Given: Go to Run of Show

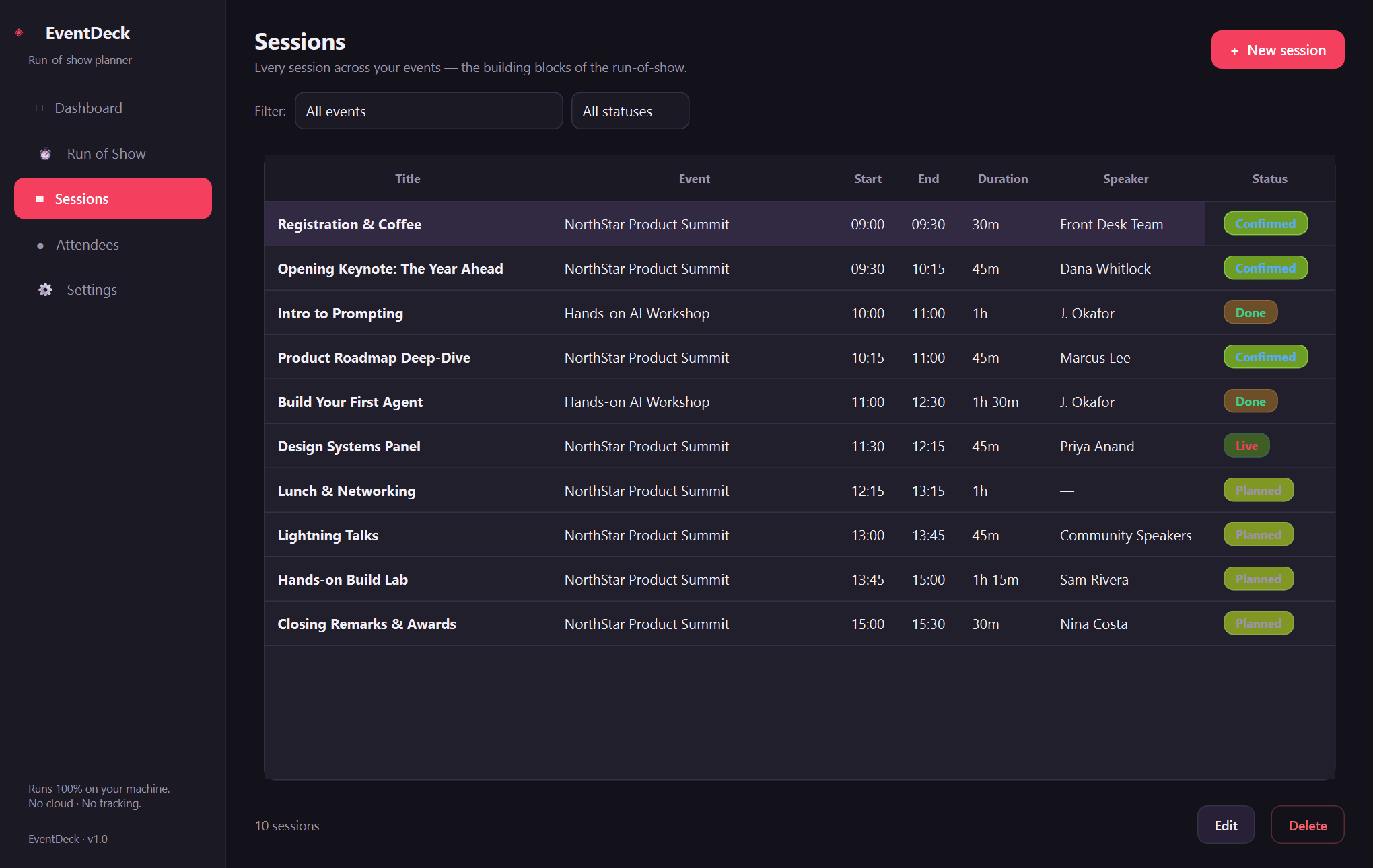Looking at the screenshot, I should (113, 154).
